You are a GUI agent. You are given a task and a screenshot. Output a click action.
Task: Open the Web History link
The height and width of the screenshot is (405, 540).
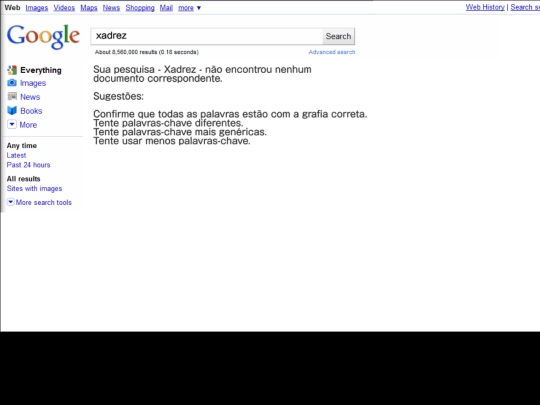tap(485, 7)
